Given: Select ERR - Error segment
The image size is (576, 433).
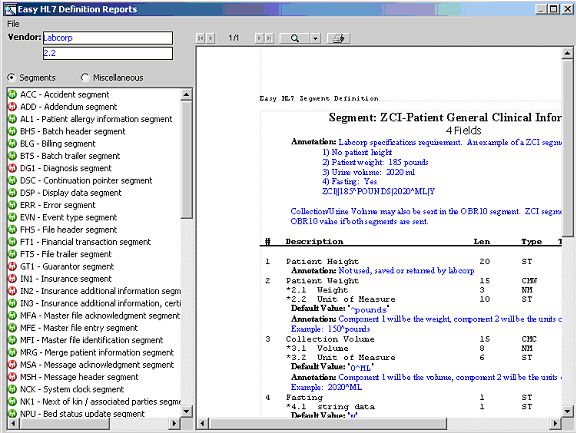Looking at the screenshot, I should click(58, 205).
